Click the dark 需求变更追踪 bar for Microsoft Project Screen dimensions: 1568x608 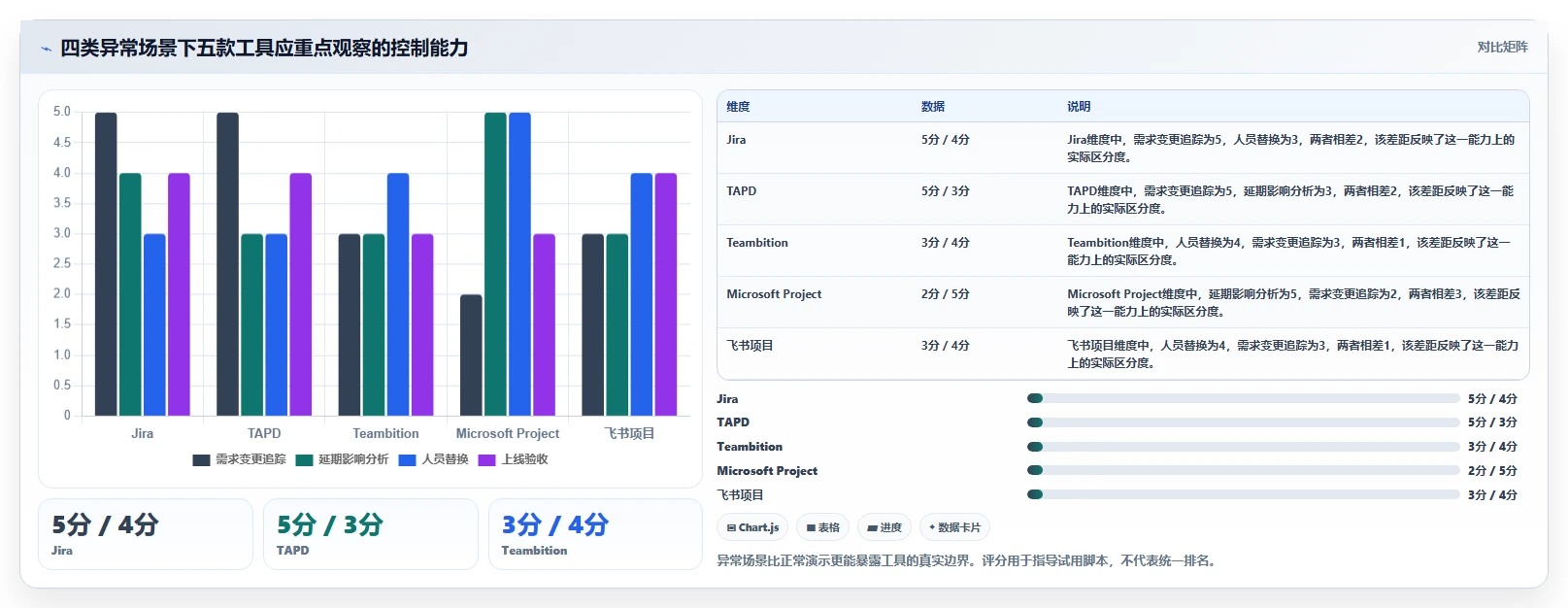click(x=471, y=355)
